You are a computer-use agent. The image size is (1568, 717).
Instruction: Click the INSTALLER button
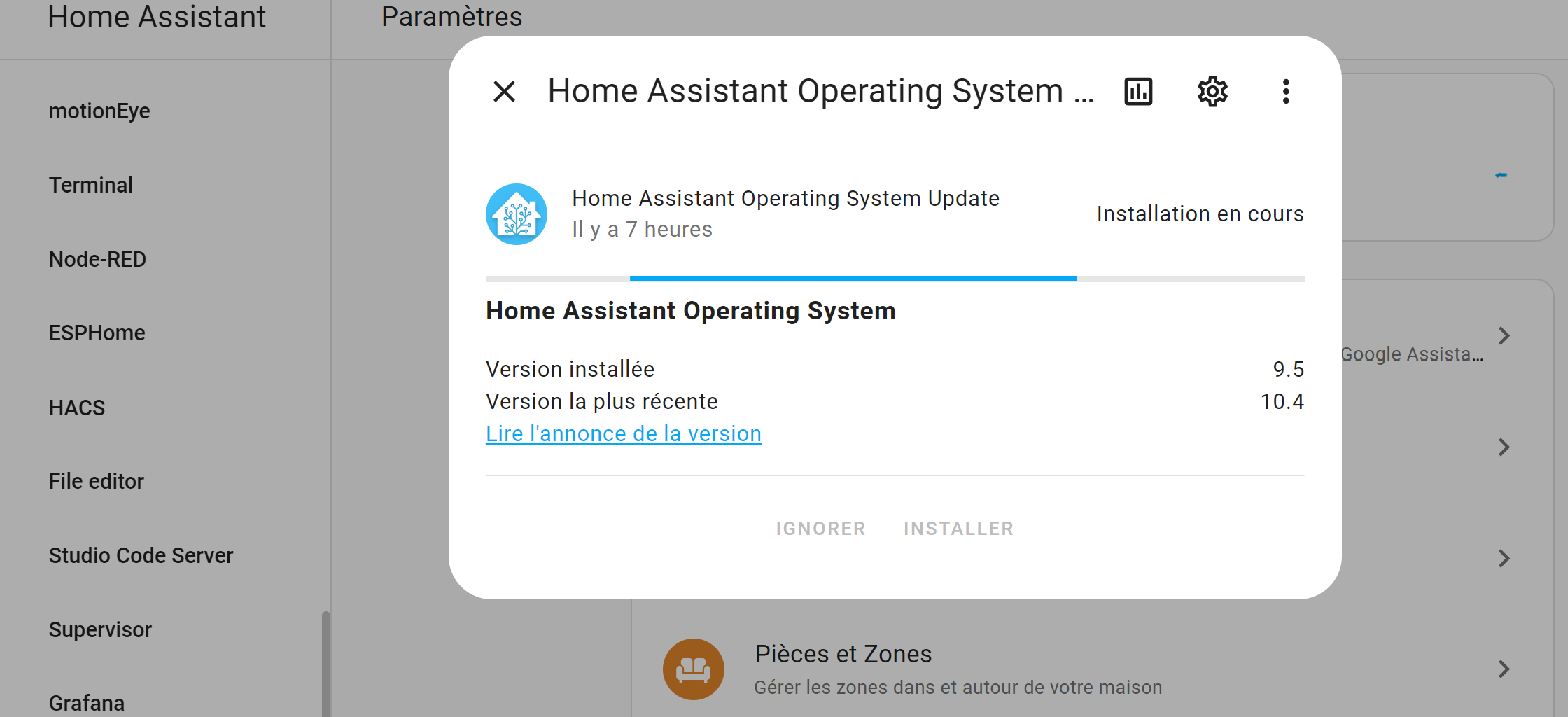click(x=958, y=528)
